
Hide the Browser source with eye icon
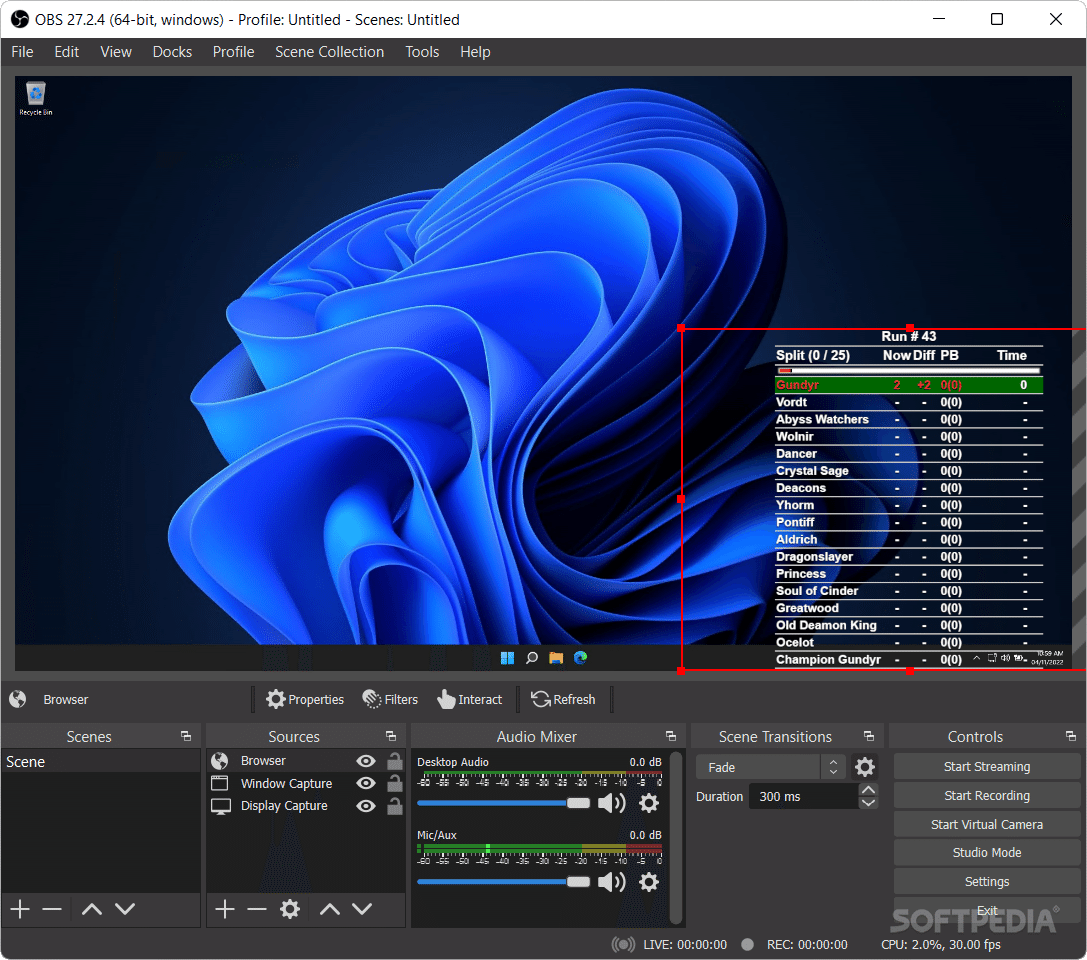click(366, 761)
